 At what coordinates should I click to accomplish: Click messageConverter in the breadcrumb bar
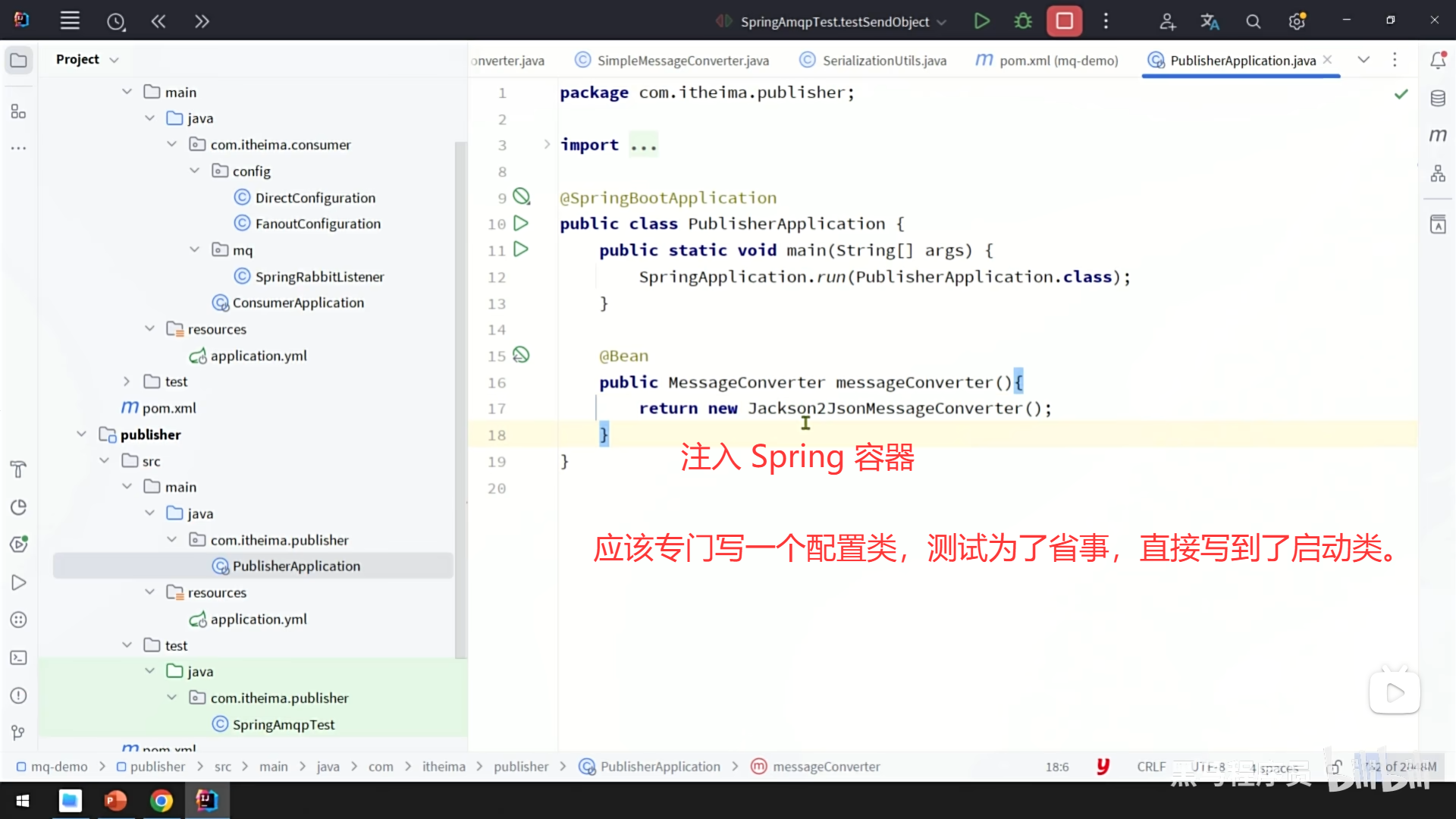click(x=826, y=767)
